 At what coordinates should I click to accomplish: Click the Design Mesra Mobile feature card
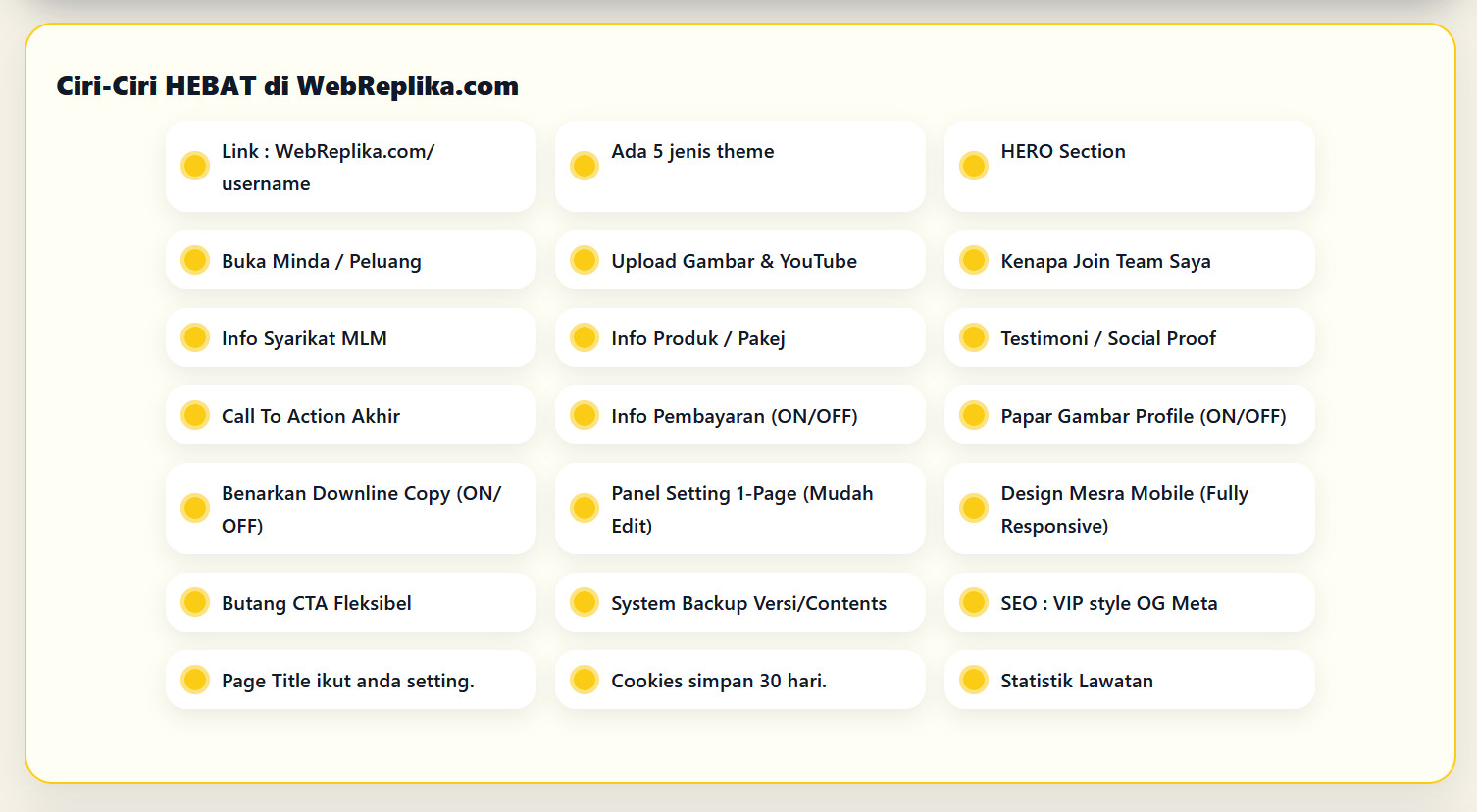pos(1129,509)
